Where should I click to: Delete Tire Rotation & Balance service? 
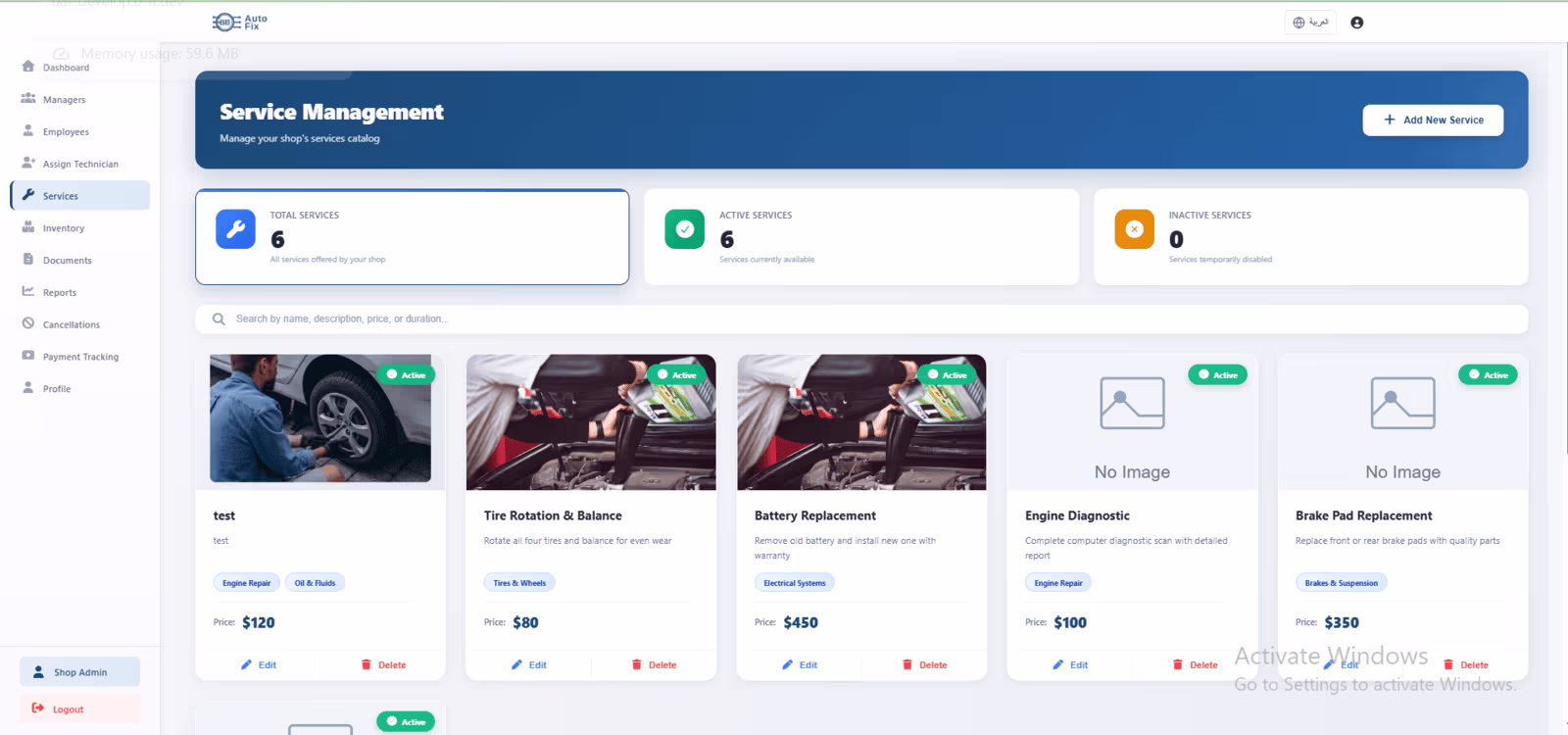[x=654, y=664]
